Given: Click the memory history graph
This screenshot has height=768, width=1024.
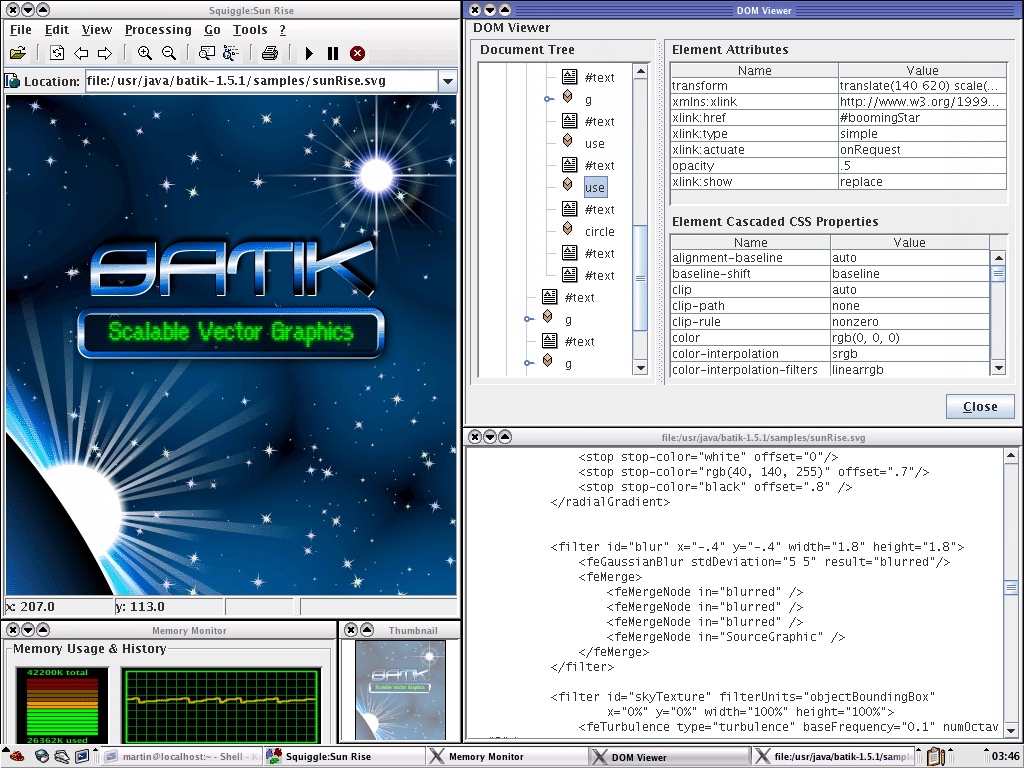Looking at the screenshot, I should coord(221,705).
